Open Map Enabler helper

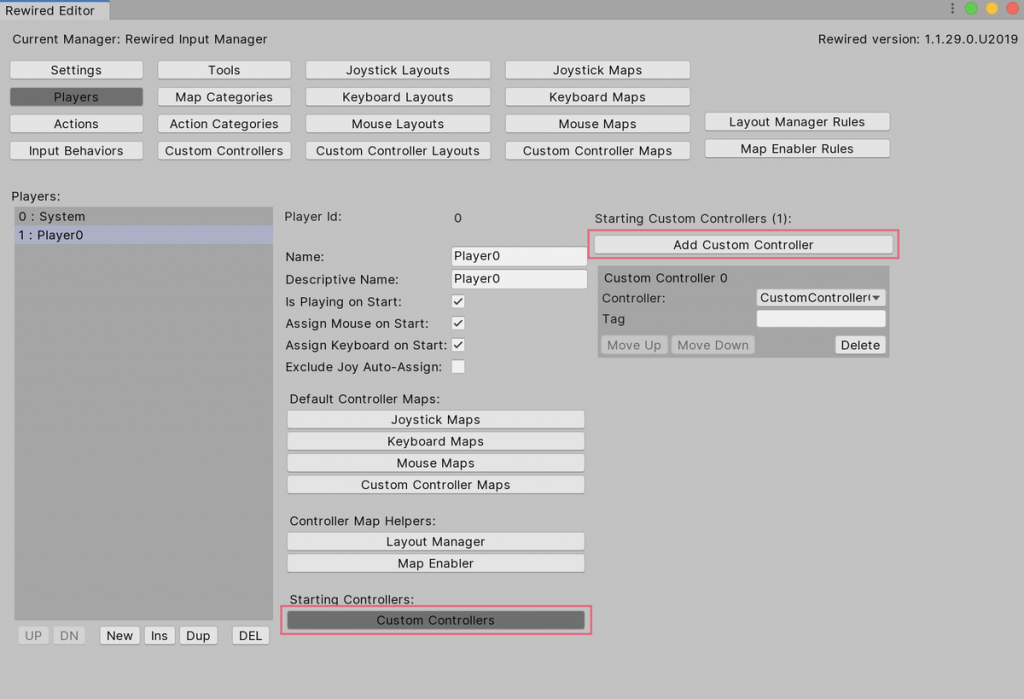(436, 563)
